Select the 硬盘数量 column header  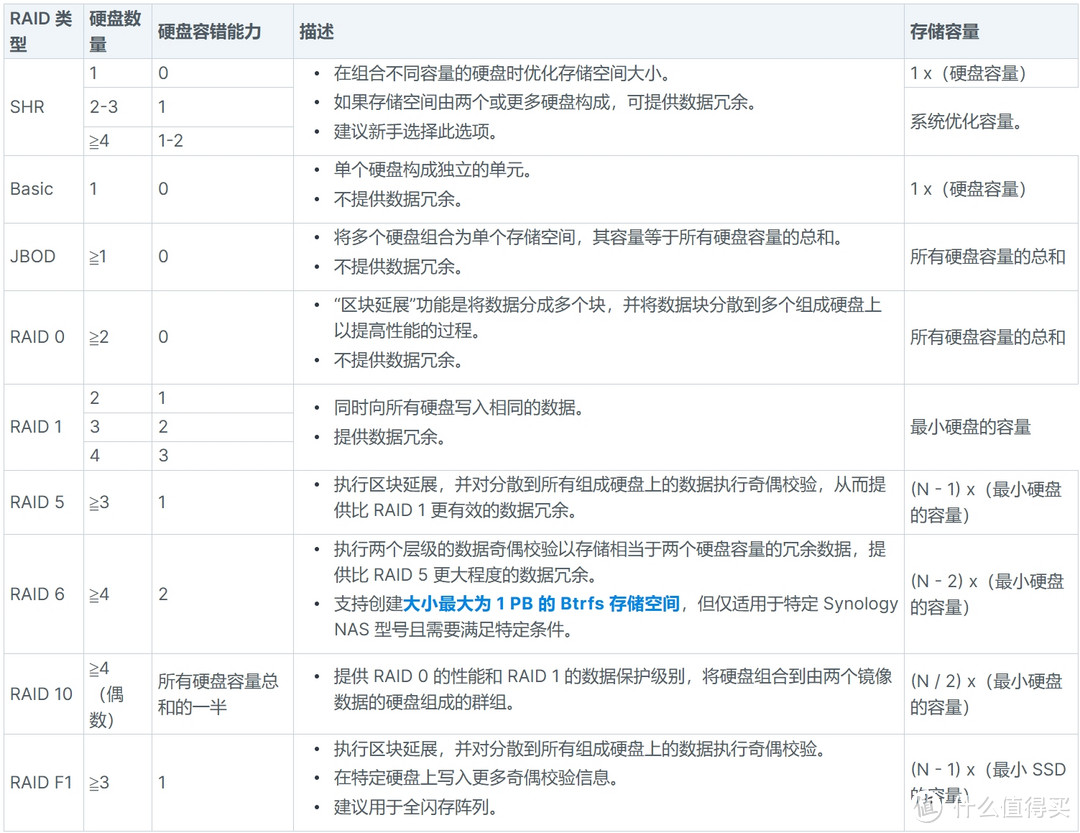[x=111, y=31]
